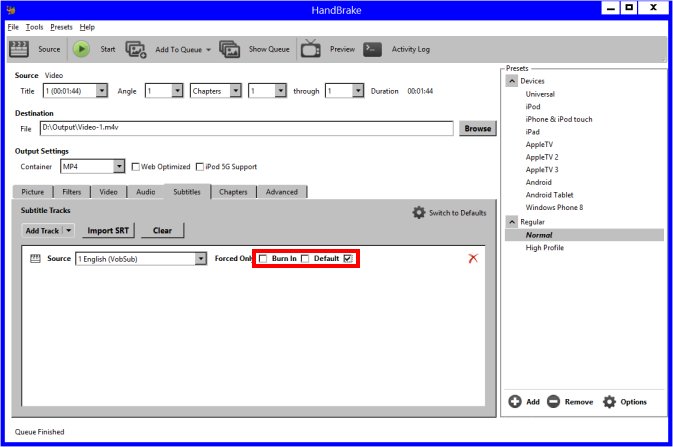673x447 pixels.
Task: Click the plus icon to Add preset
Action: (x=515, y=401)
